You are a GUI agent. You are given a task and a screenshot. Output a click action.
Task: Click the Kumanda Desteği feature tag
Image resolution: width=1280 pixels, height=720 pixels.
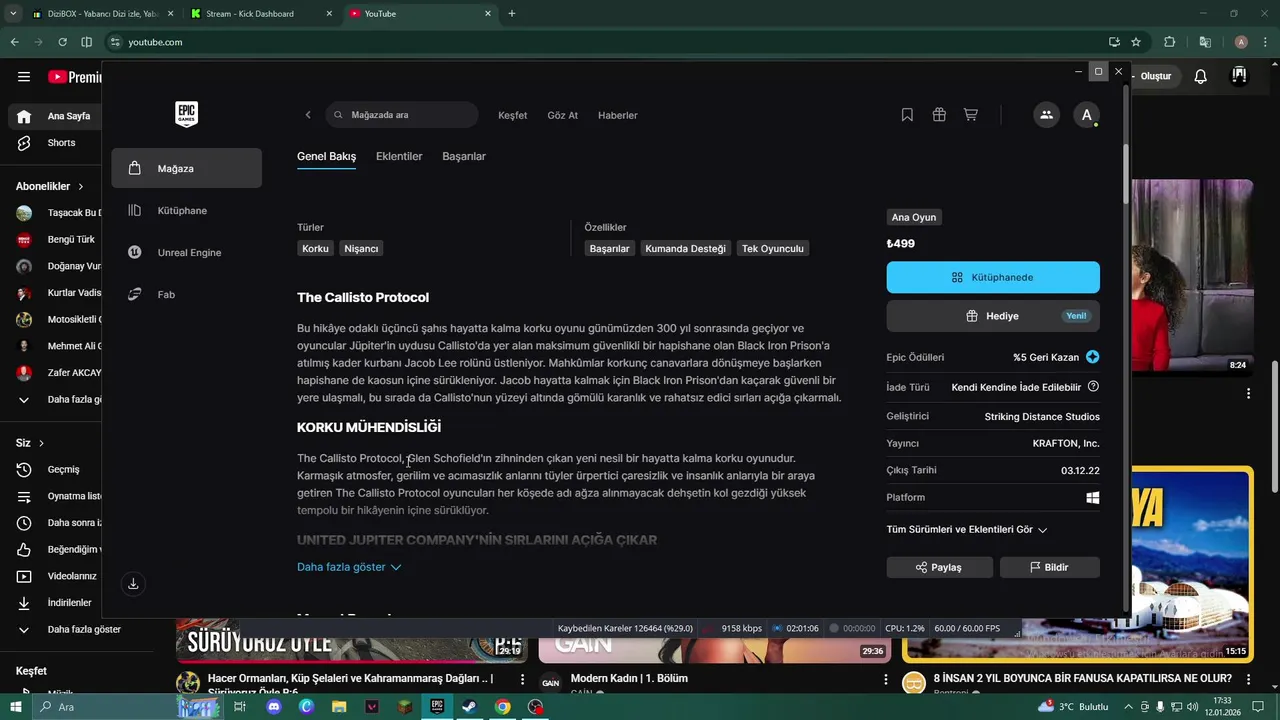(685, 248)
